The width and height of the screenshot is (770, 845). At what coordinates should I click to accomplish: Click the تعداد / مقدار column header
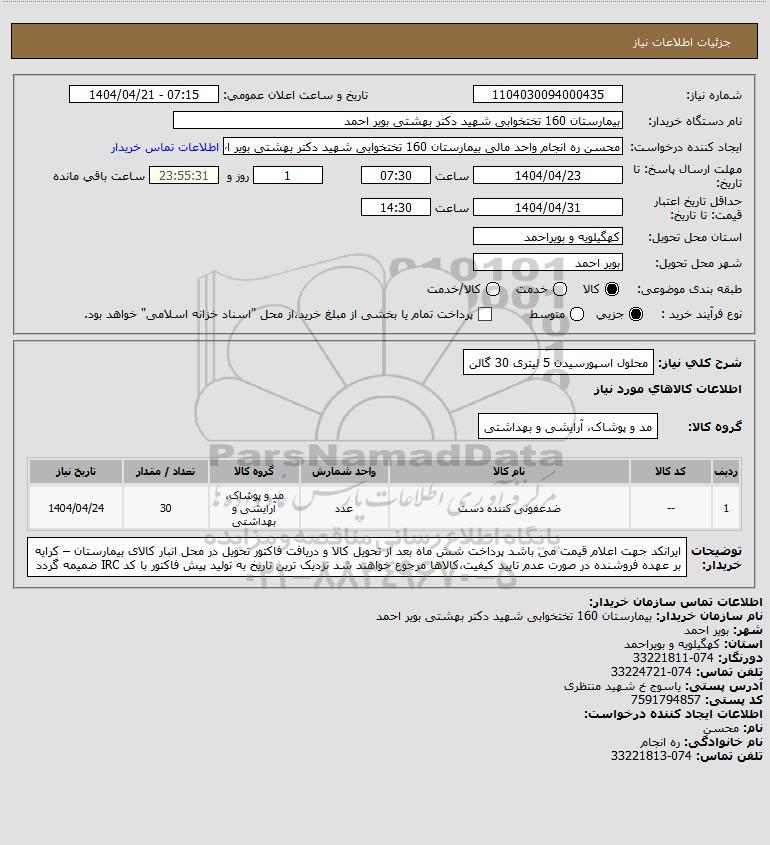[x=165, y=471]
